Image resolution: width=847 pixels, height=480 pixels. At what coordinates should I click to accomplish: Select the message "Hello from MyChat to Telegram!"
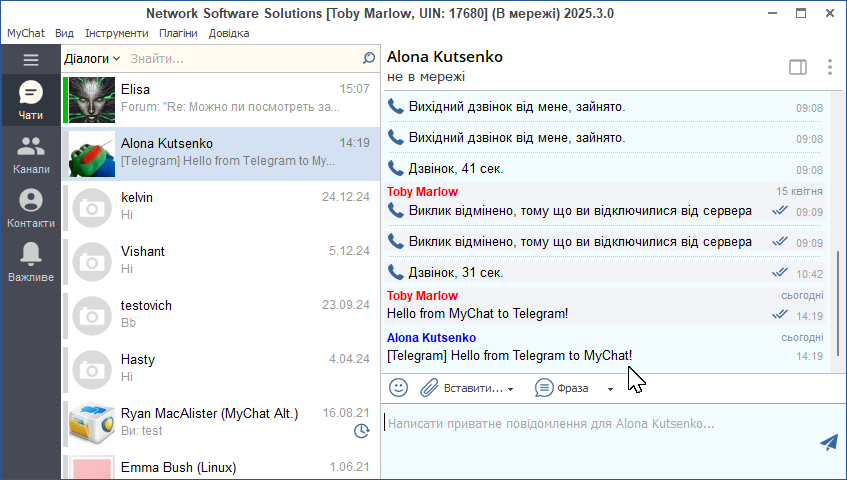pos(478,314)
